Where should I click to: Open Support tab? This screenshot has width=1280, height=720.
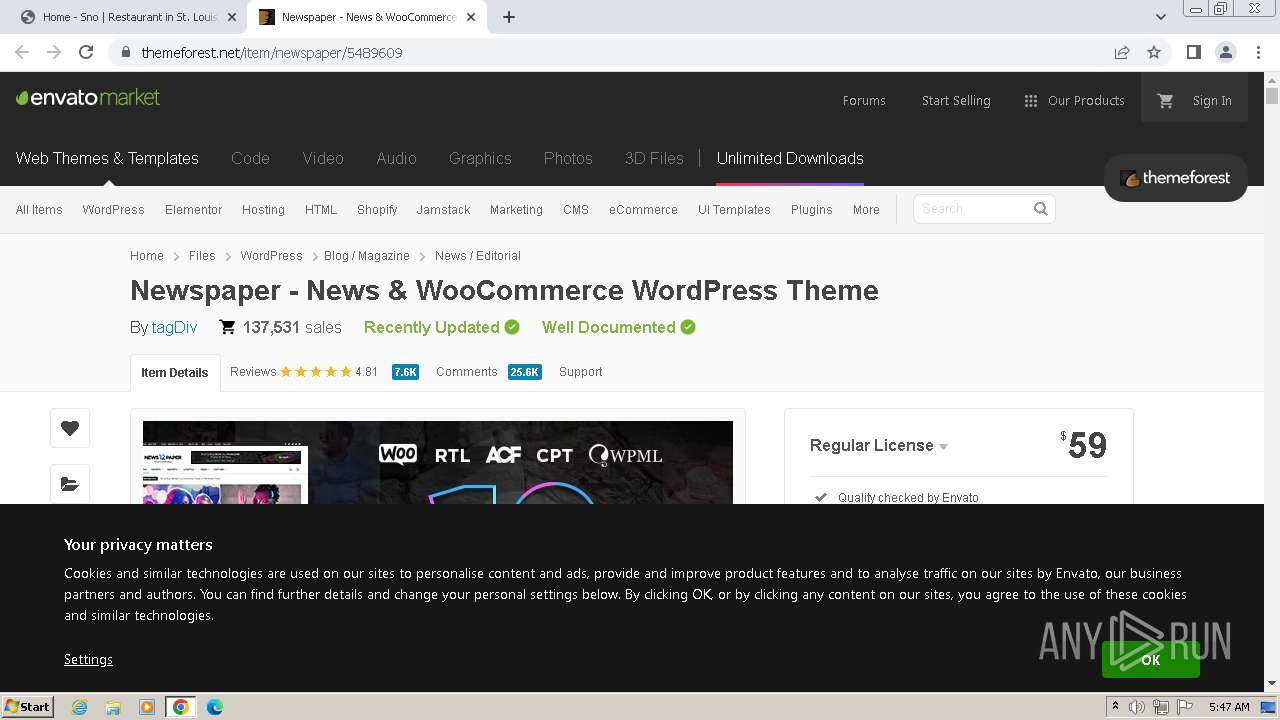click(x=581, y=372)
